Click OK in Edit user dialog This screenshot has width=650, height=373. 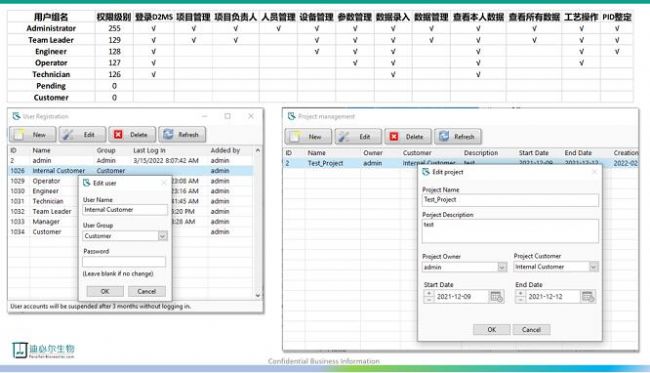coord(105,291)
